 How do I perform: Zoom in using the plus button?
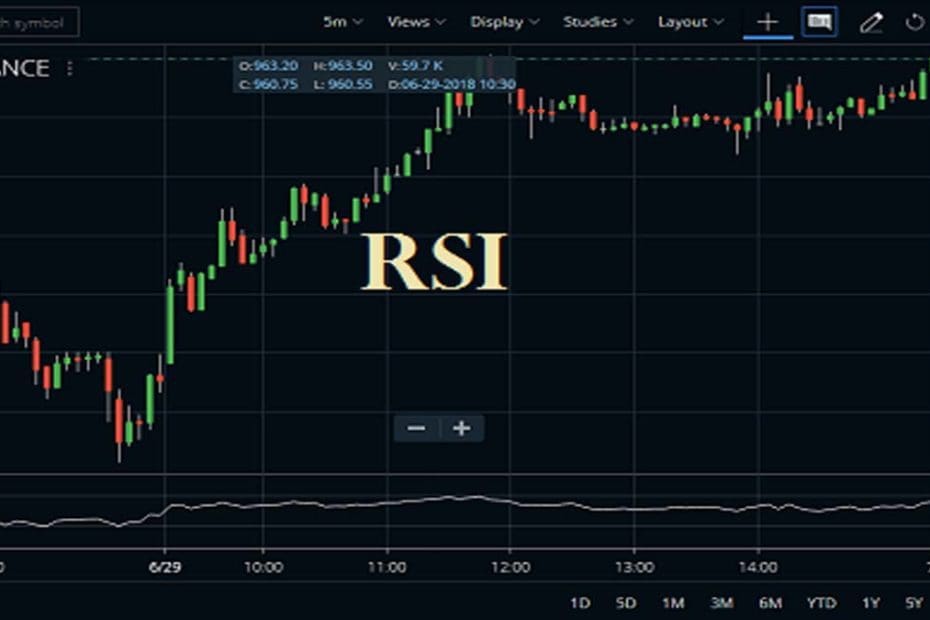461,428
